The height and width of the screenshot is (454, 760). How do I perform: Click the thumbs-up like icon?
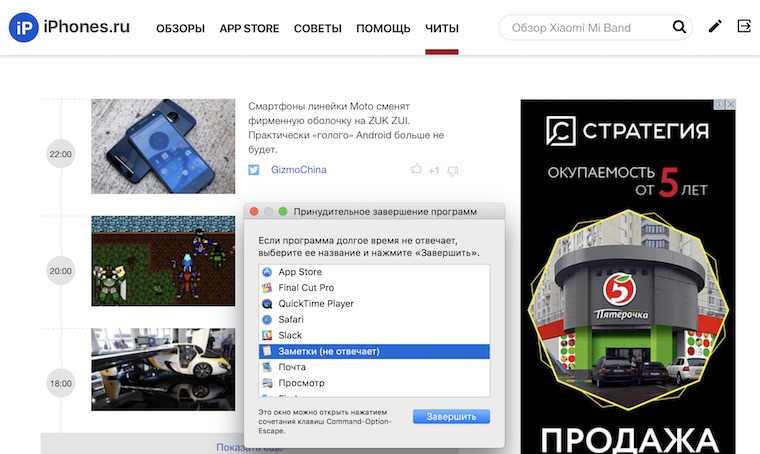[416, 169]
